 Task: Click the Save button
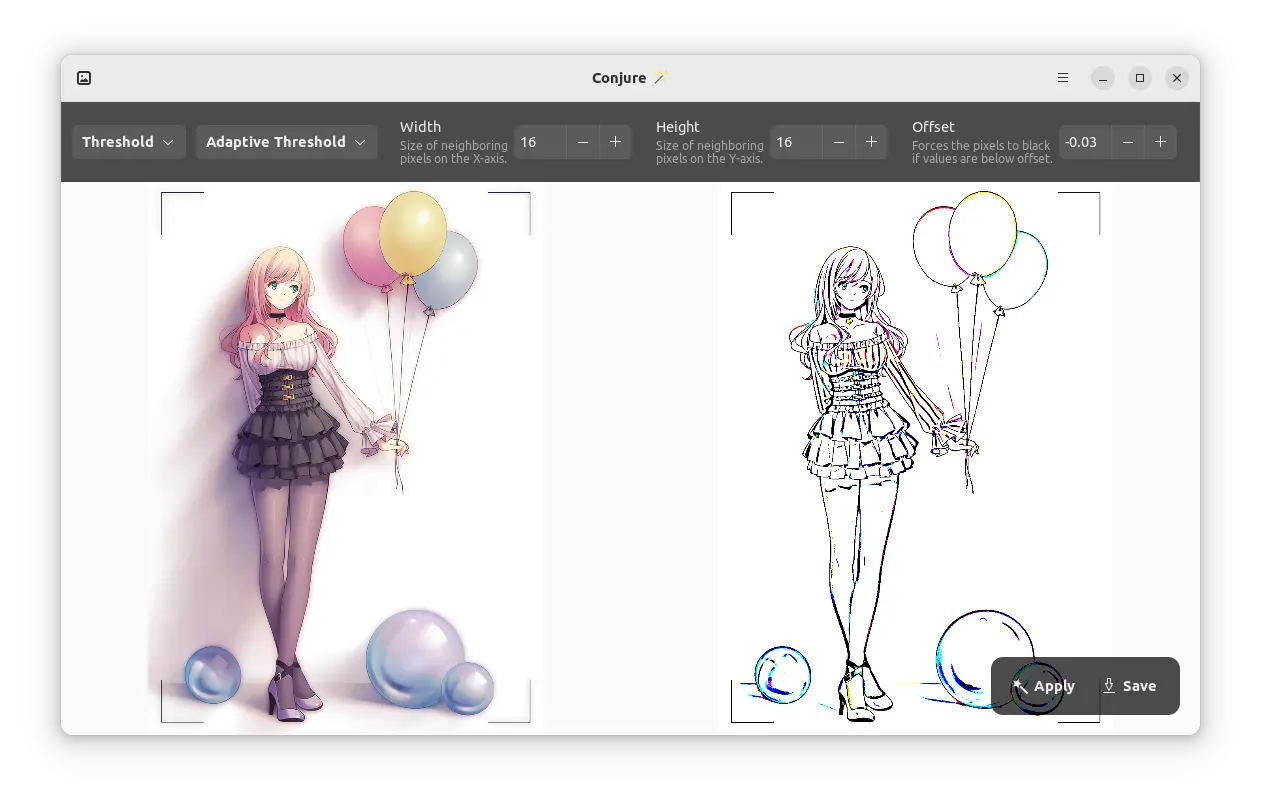[x=1129, y=686]
